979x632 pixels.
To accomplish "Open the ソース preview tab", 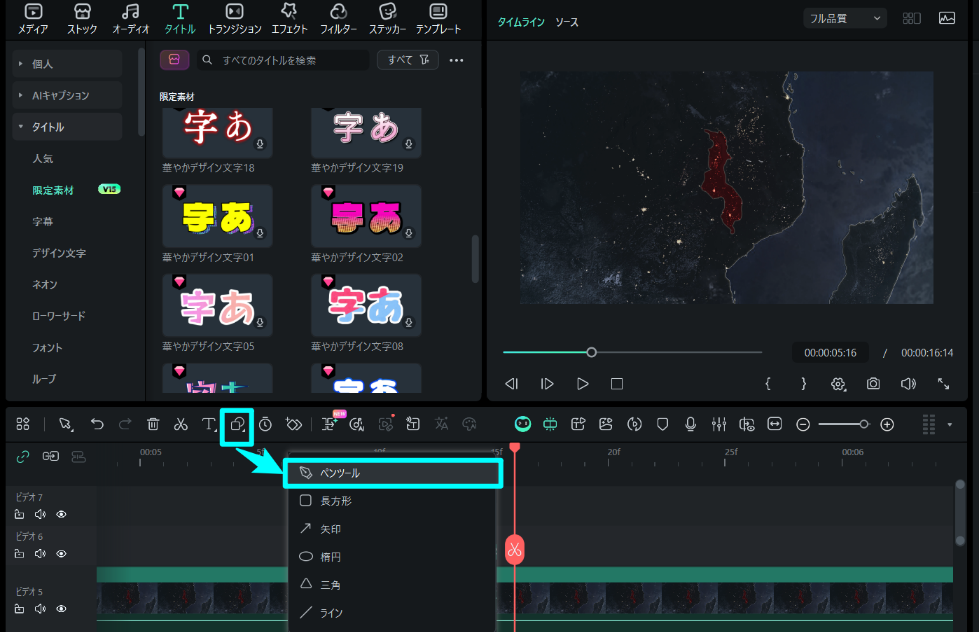I will pos(567,22).
